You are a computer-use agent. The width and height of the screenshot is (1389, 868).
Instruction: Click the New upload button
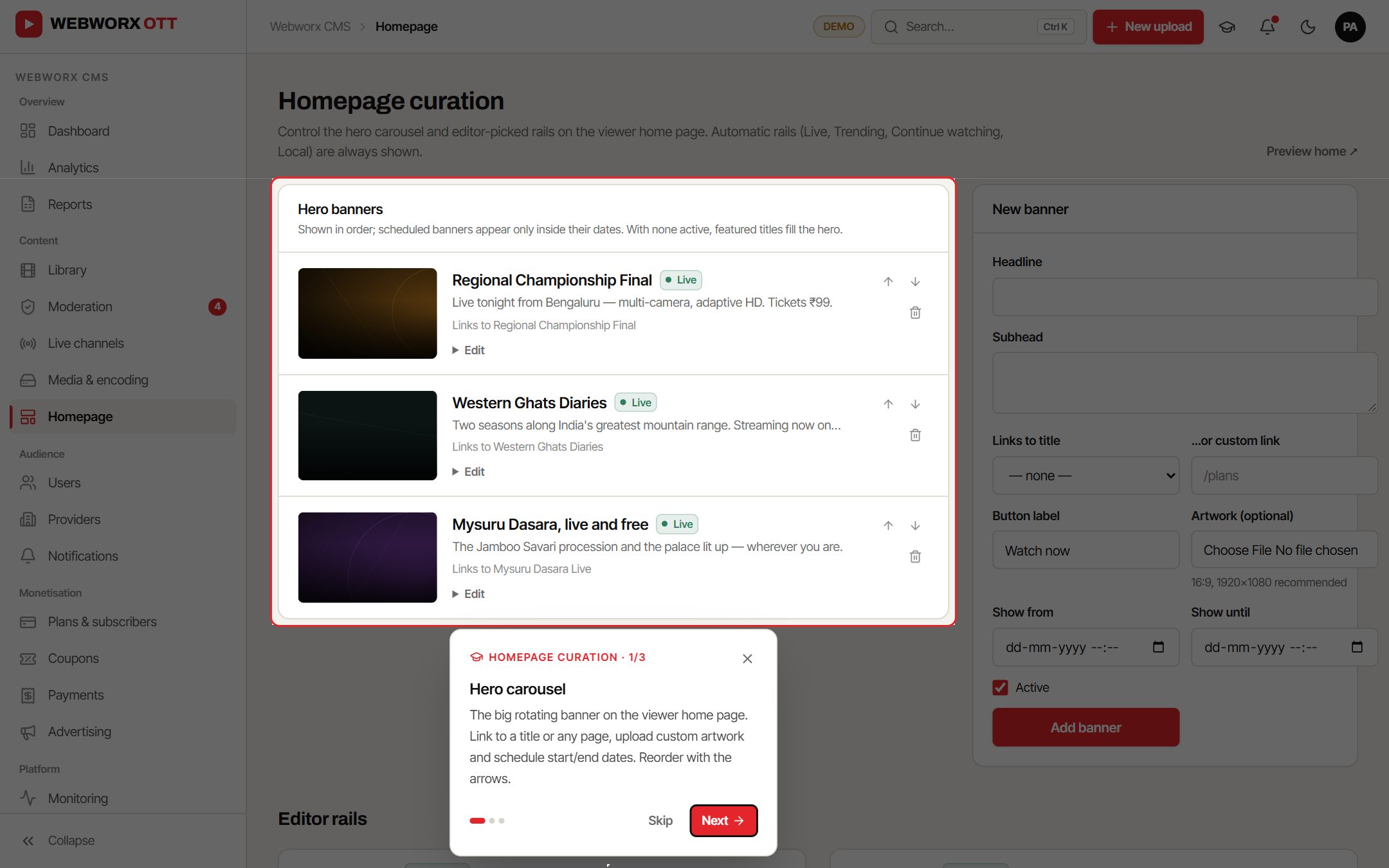1148,26
